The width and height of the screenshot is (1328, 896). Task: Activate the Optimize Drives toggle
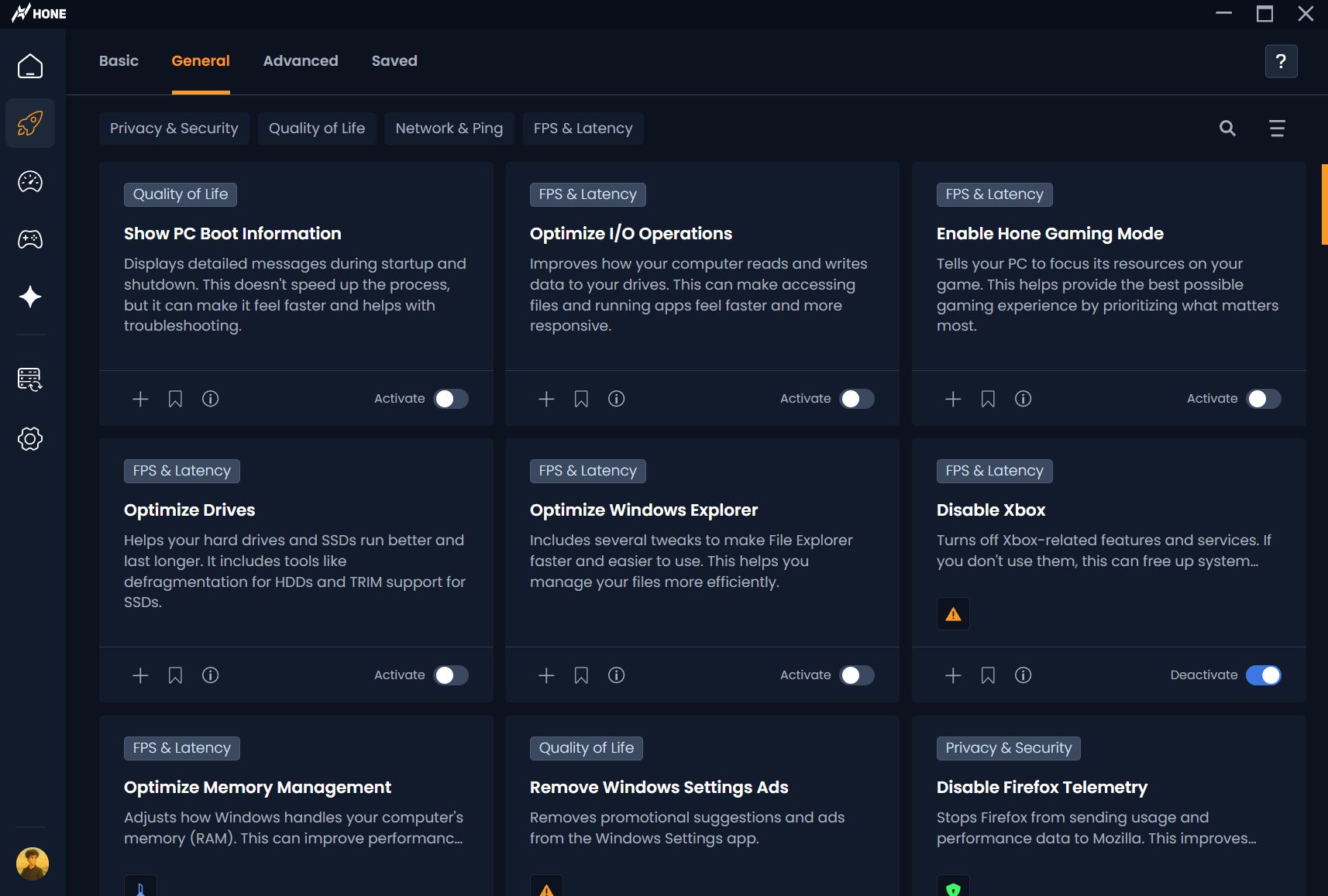tap(451, 675)
